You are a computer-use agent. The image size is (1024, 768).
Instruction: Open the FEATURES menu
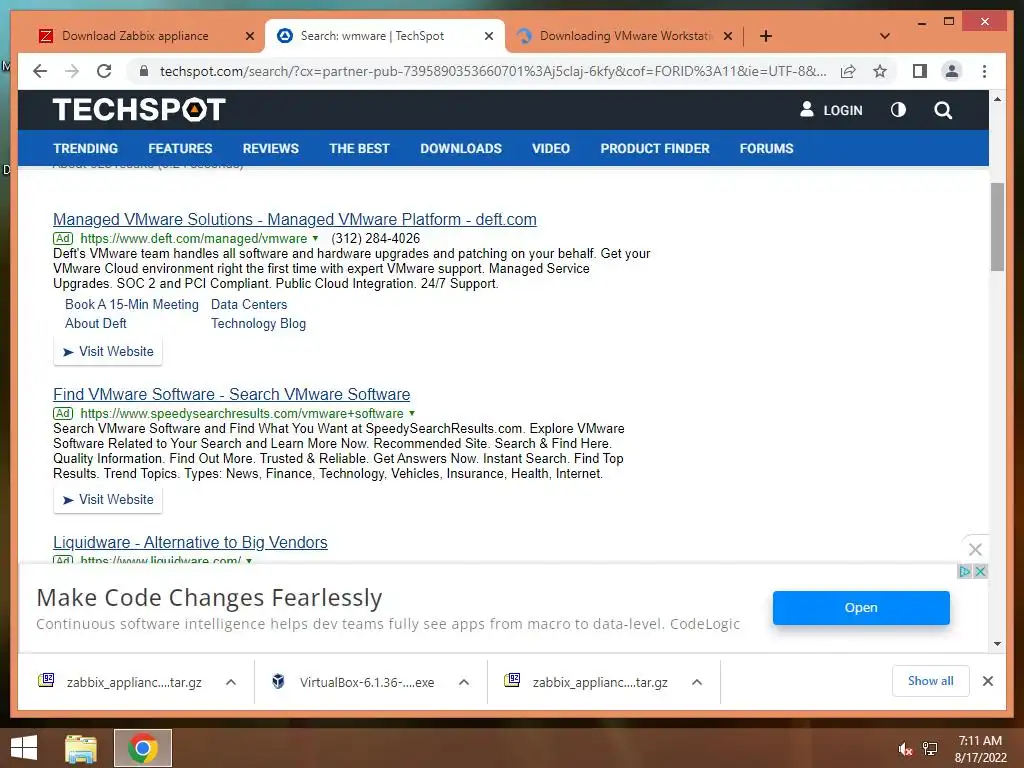click(x=180, y=148)
